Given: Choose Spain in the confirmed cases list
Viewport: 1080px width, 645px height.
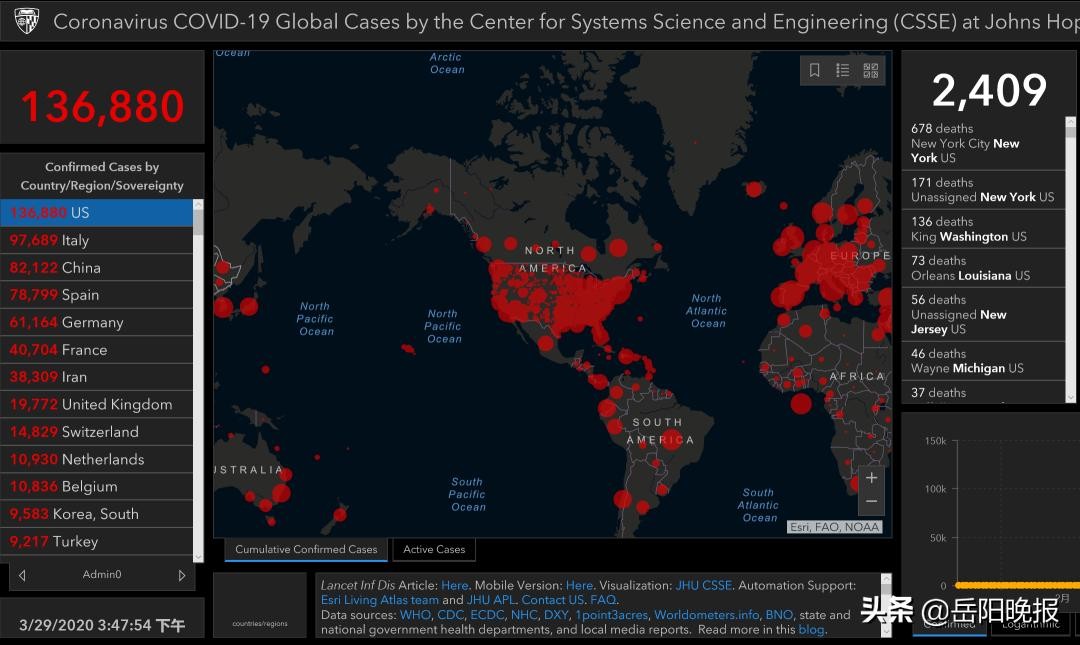Looking at the screenshot, I should pos(96,295).
